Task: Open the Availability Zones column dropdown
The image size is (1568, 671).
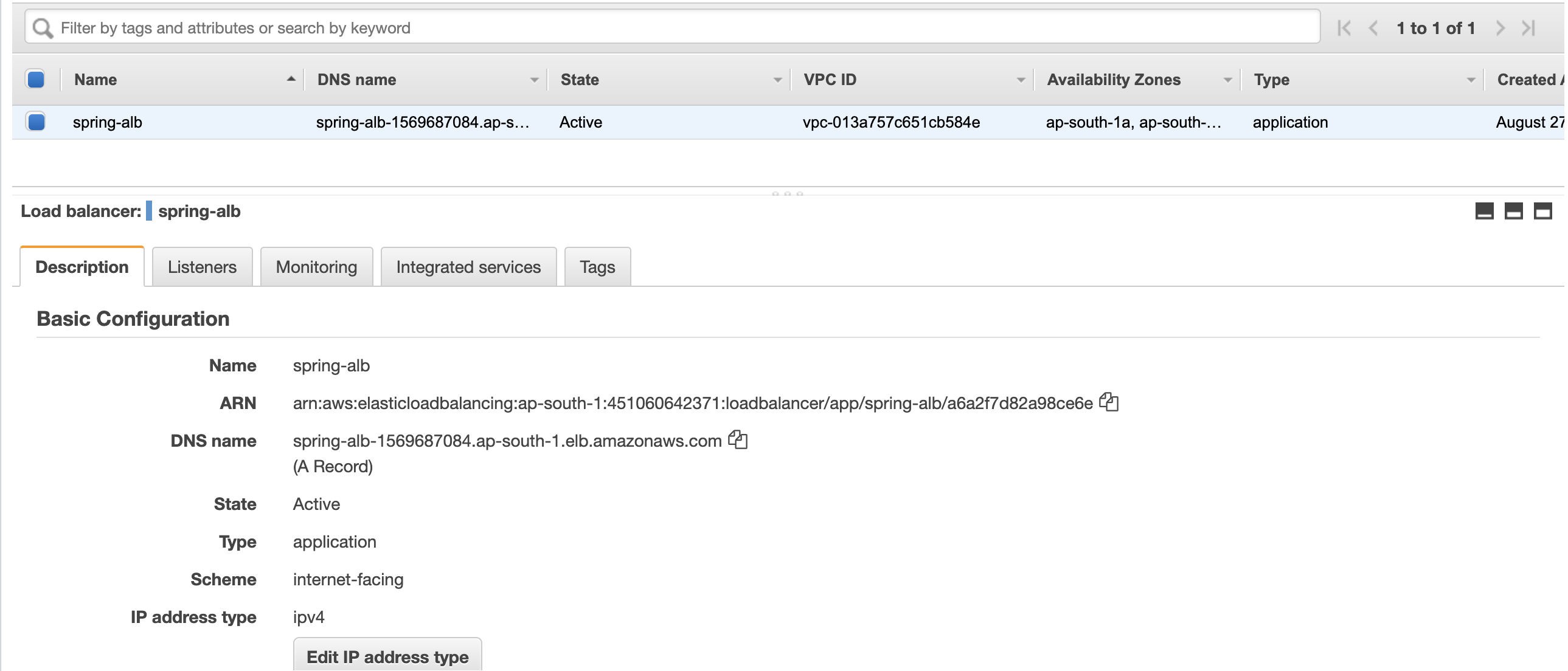Action: pyautogui.click(x=1227, y=79)
